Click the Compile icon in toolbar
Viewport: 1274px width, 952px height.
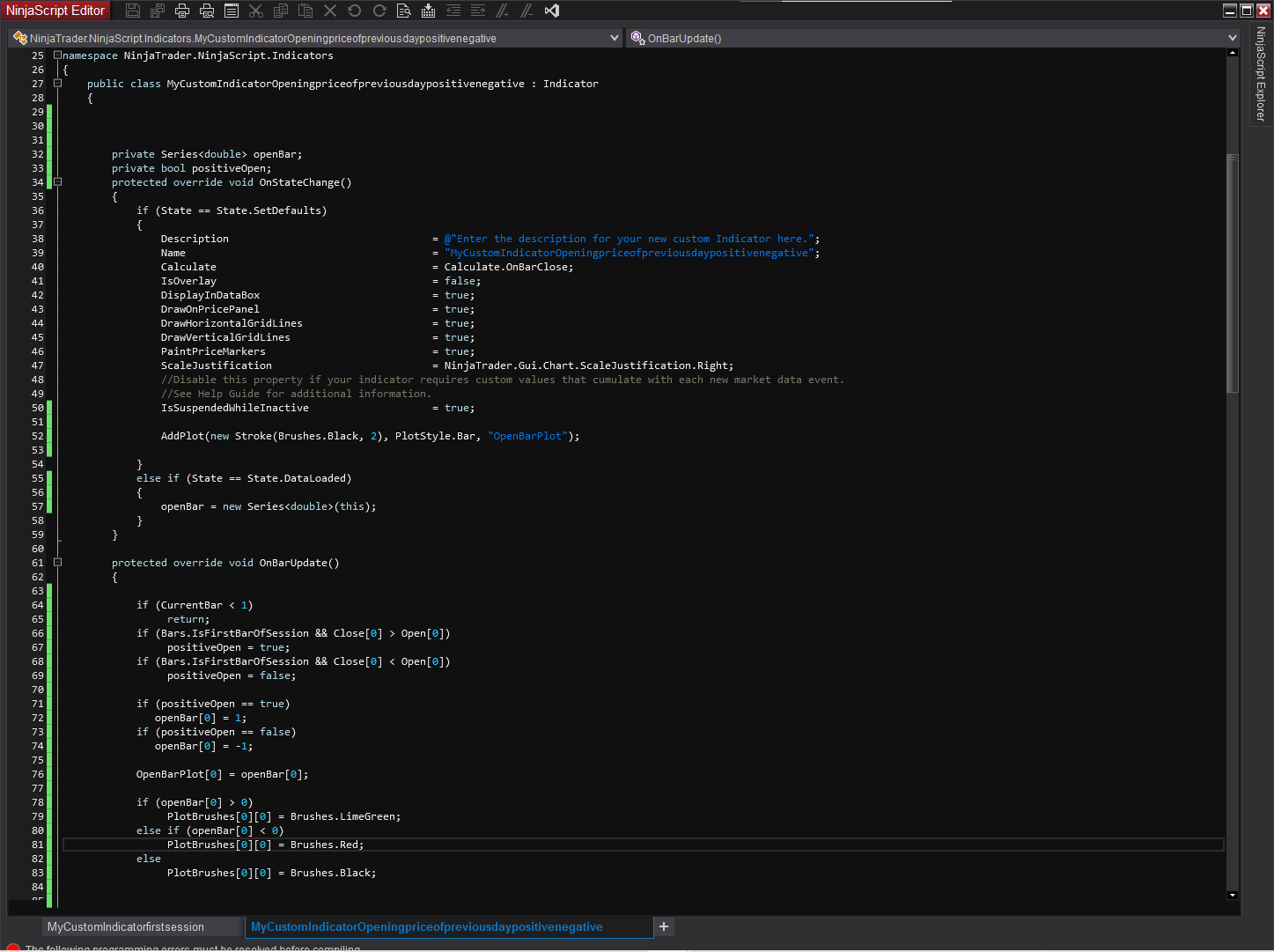(x=429, y=11)
